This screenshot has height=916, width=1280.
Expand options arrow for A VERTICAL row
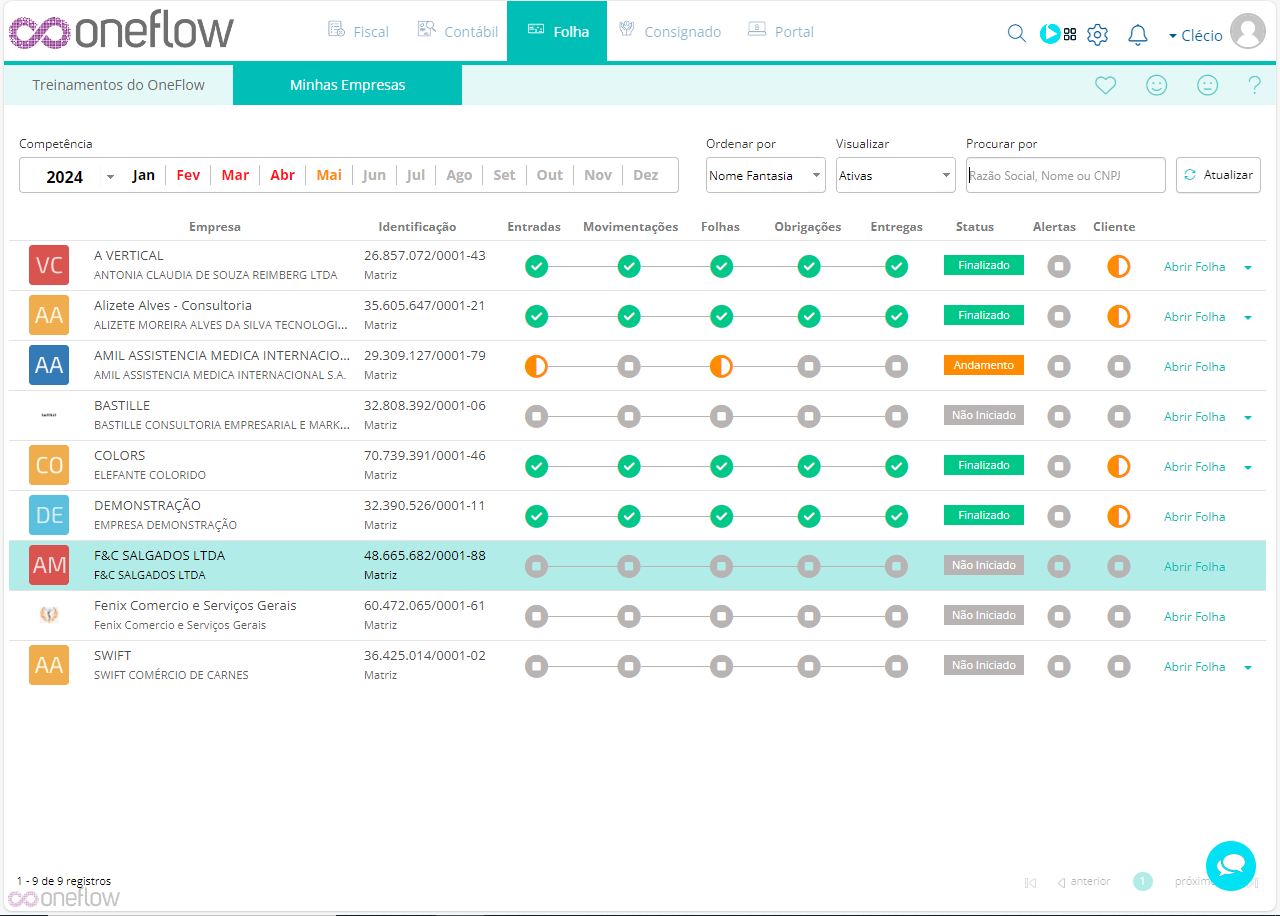click(x=1248, y=267)
